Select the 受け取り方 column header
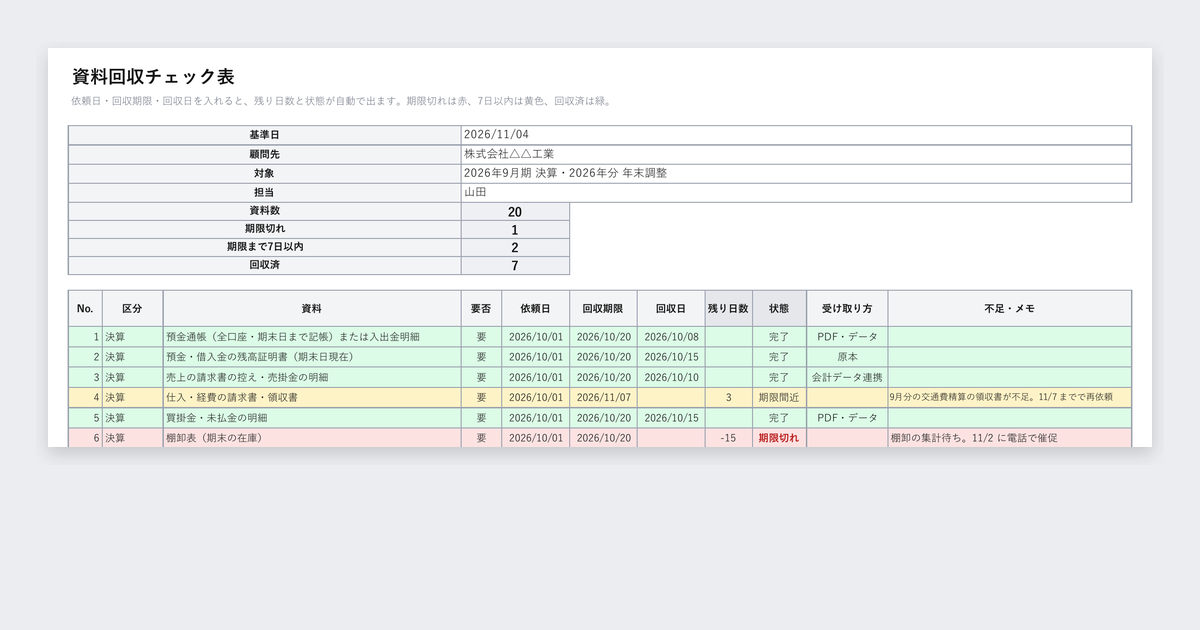 click(x=847, y=309)
